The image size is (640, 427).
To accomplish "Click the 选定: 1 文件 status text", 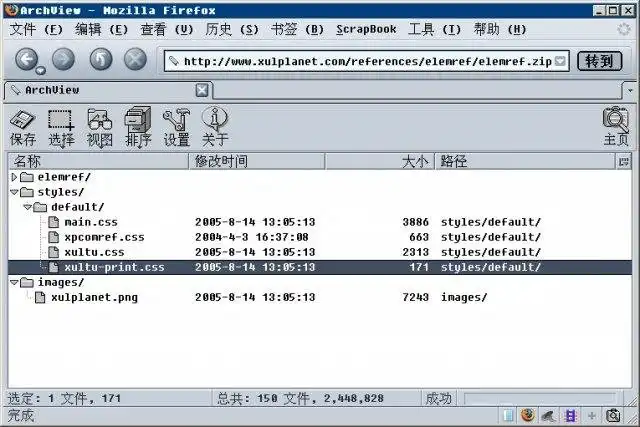I will pos(64,398).
